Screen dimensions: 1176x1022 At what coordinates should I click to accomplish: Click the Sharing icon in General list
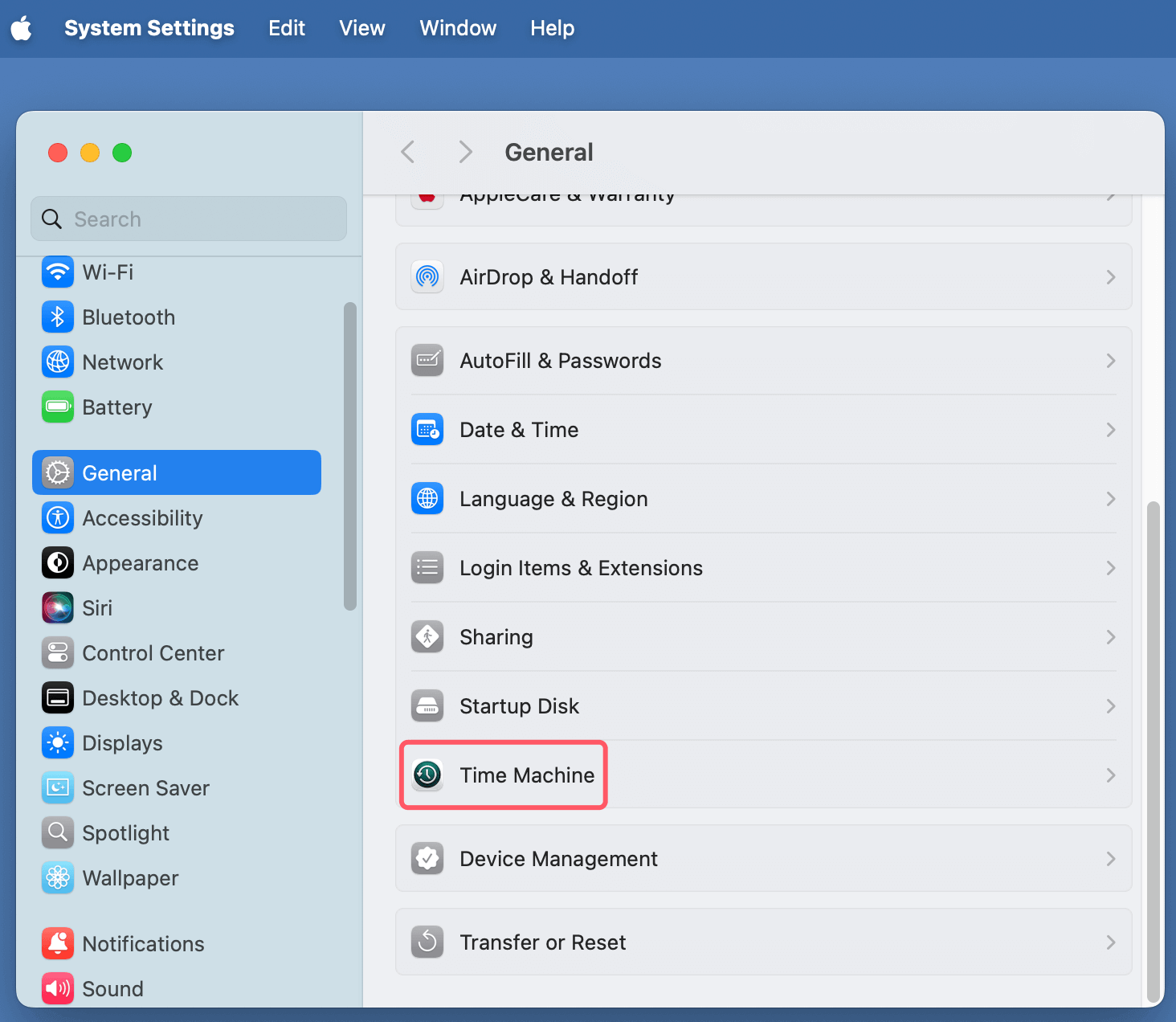[x=427, y=636]
